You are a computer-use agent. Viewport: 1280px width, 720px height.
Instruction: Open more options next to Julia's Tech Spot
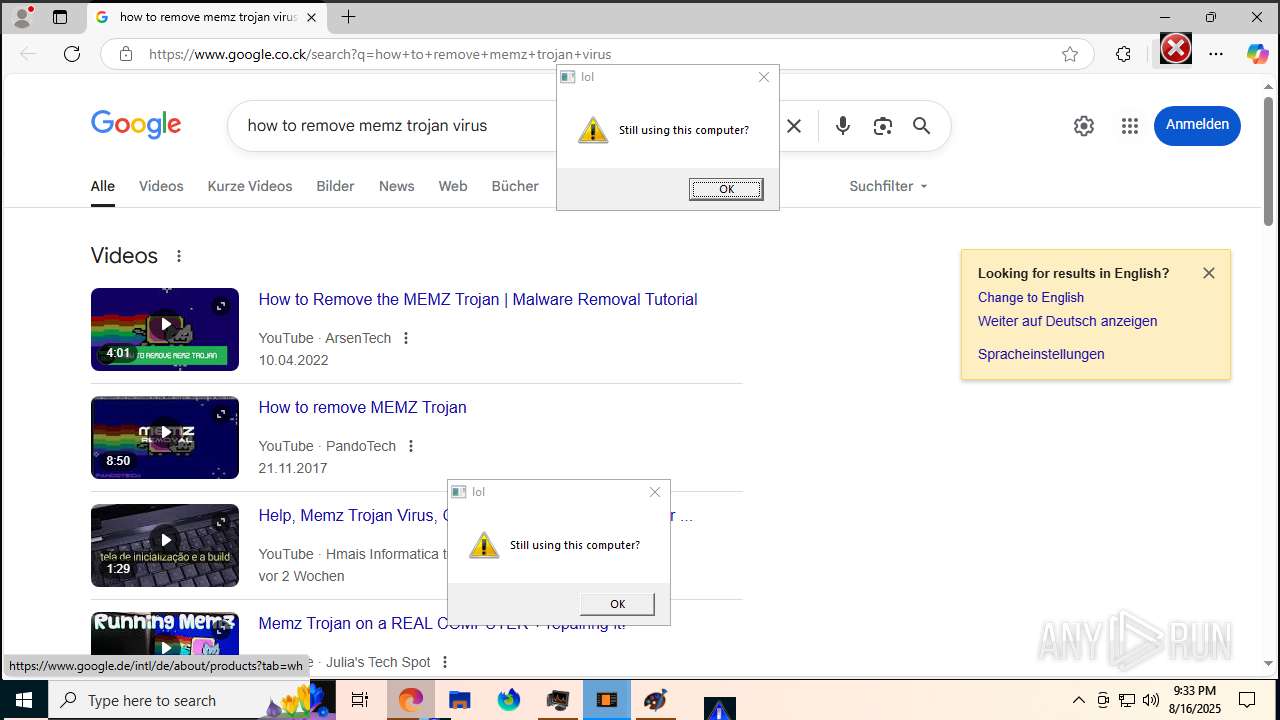tap(445, 662)
